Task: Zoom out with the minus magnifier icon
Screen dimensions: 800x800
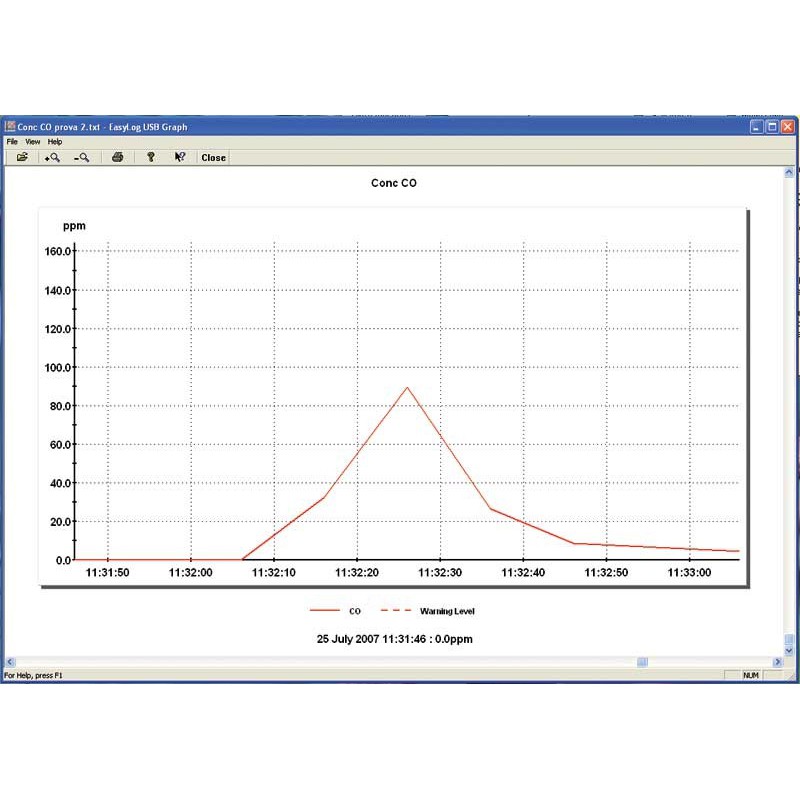Action: (82, 157)
